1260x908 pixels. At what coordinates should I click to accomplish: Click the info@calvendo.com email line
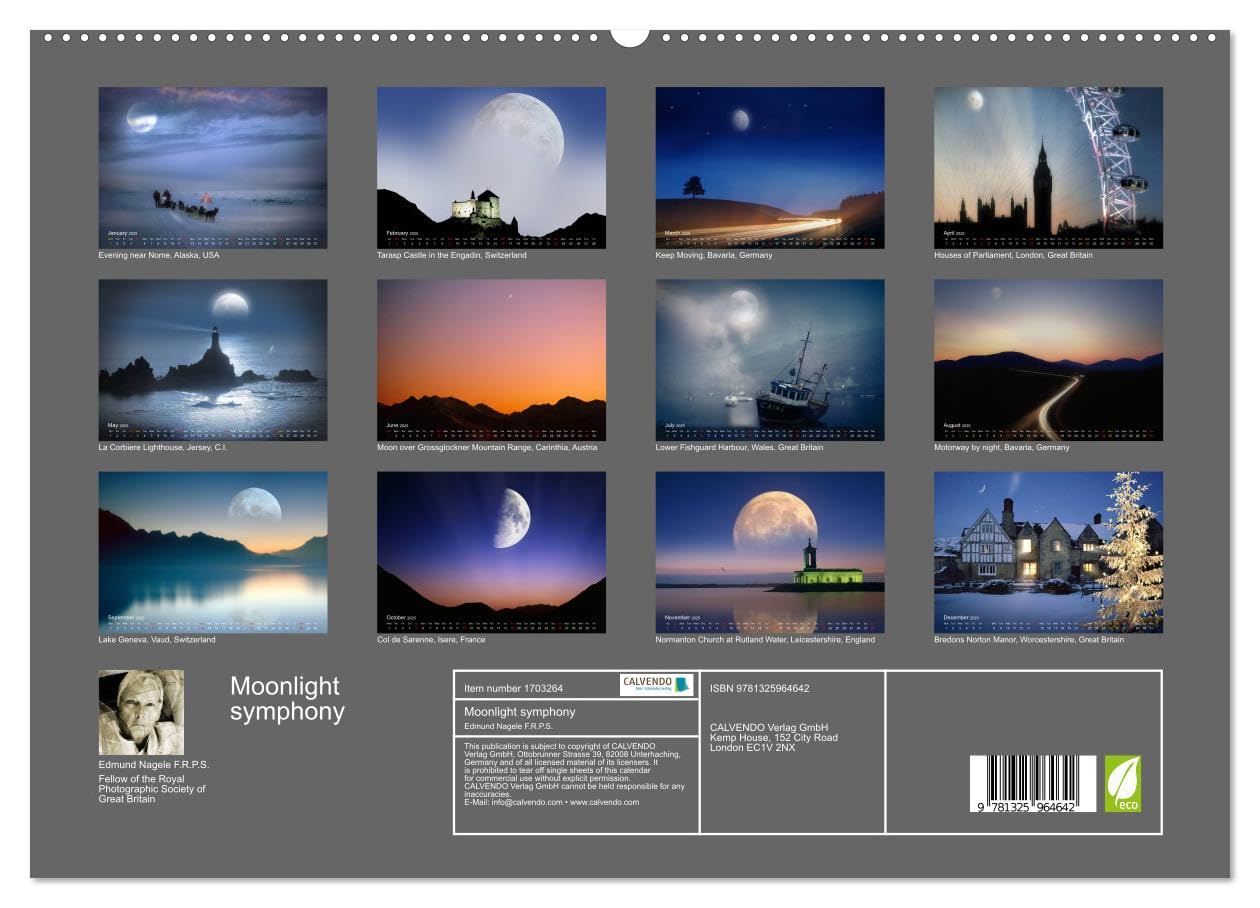coord(551,802)
